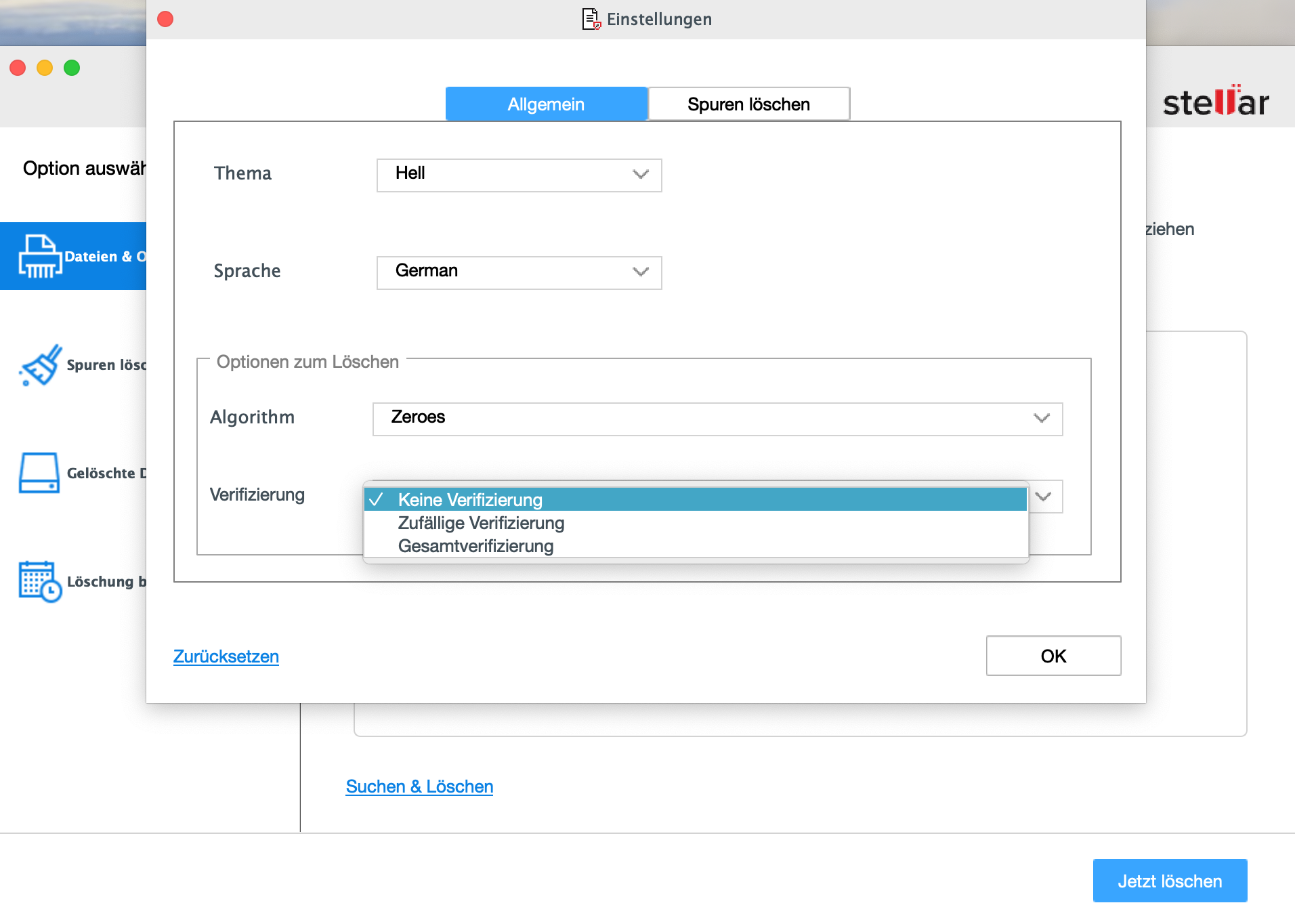This screenshot has width=1295, height=924.
Task: Click the Verifizierung dropdown arrow
Action: [x=1044, y=497]
